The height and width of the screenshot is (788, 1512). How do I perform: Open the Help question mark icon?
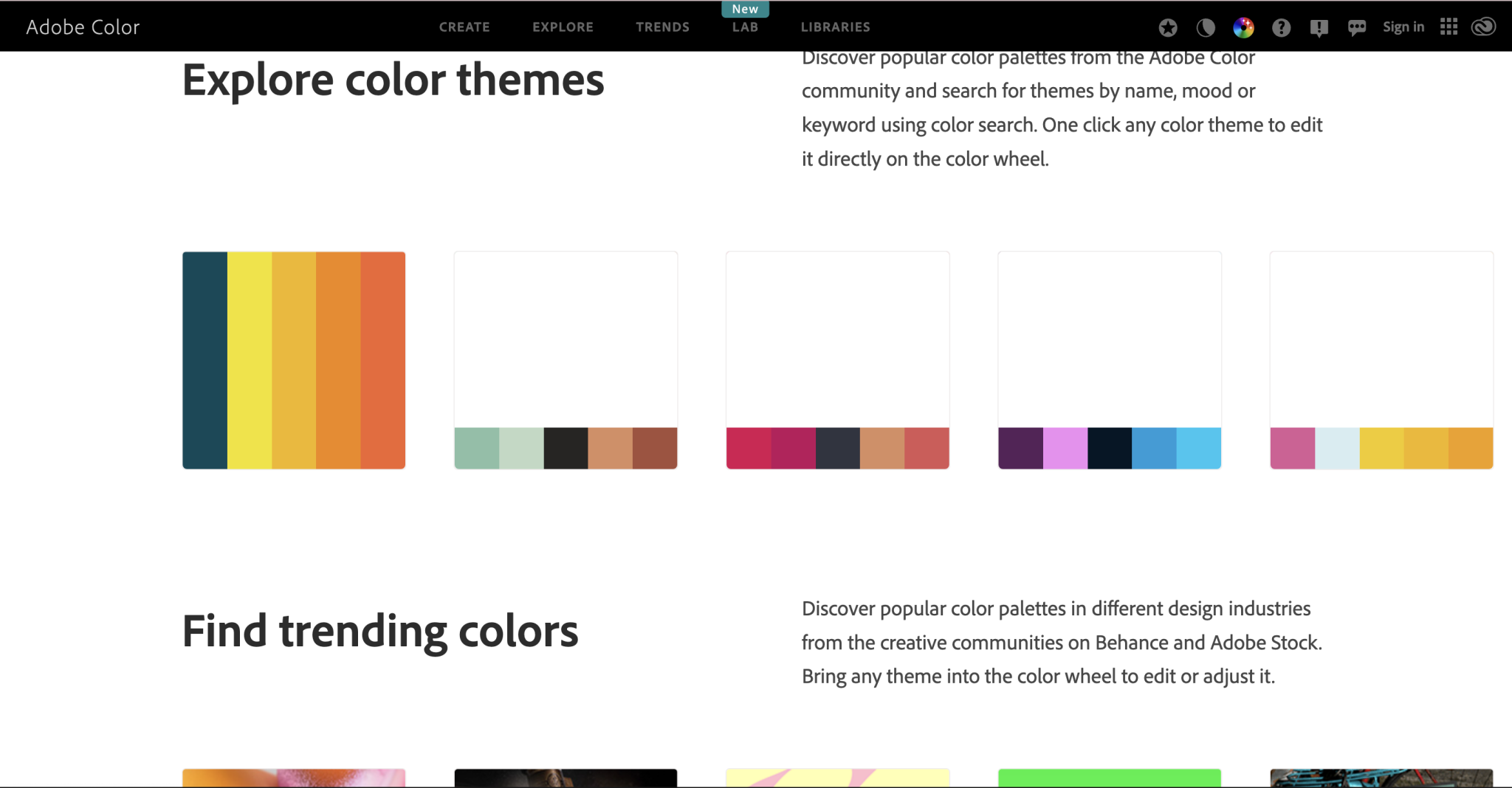[1281, 27]
